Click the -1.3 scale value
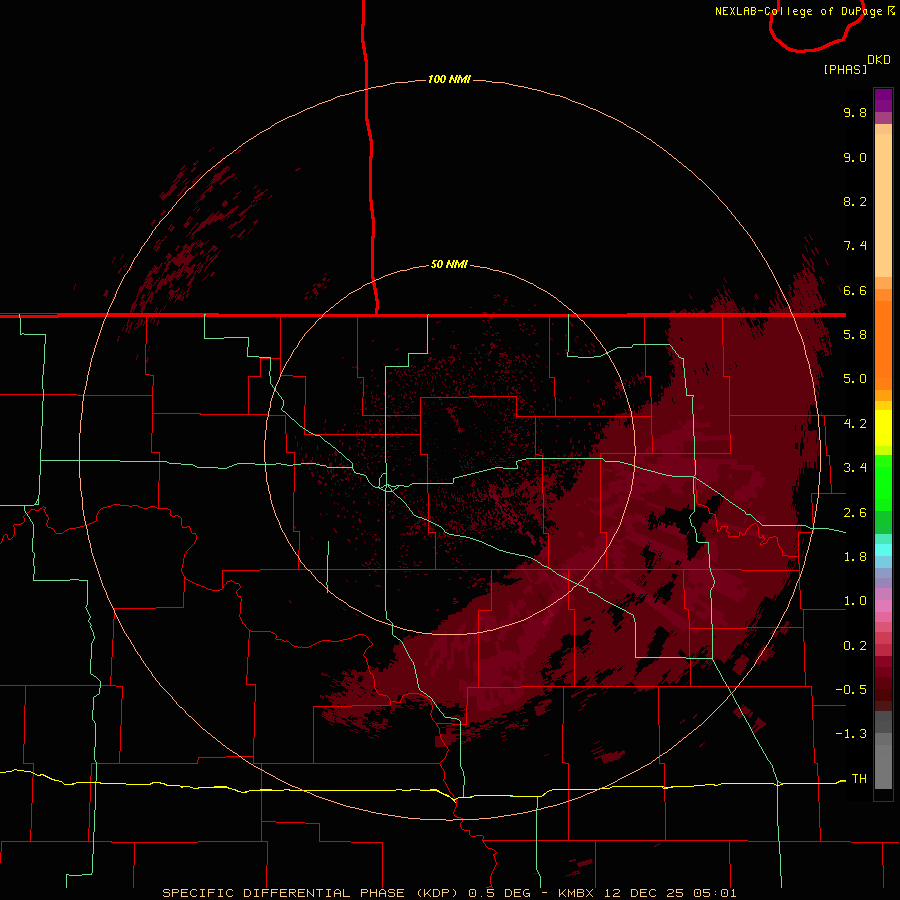Screen dimensions: 900x900 [x=851, y=734]
